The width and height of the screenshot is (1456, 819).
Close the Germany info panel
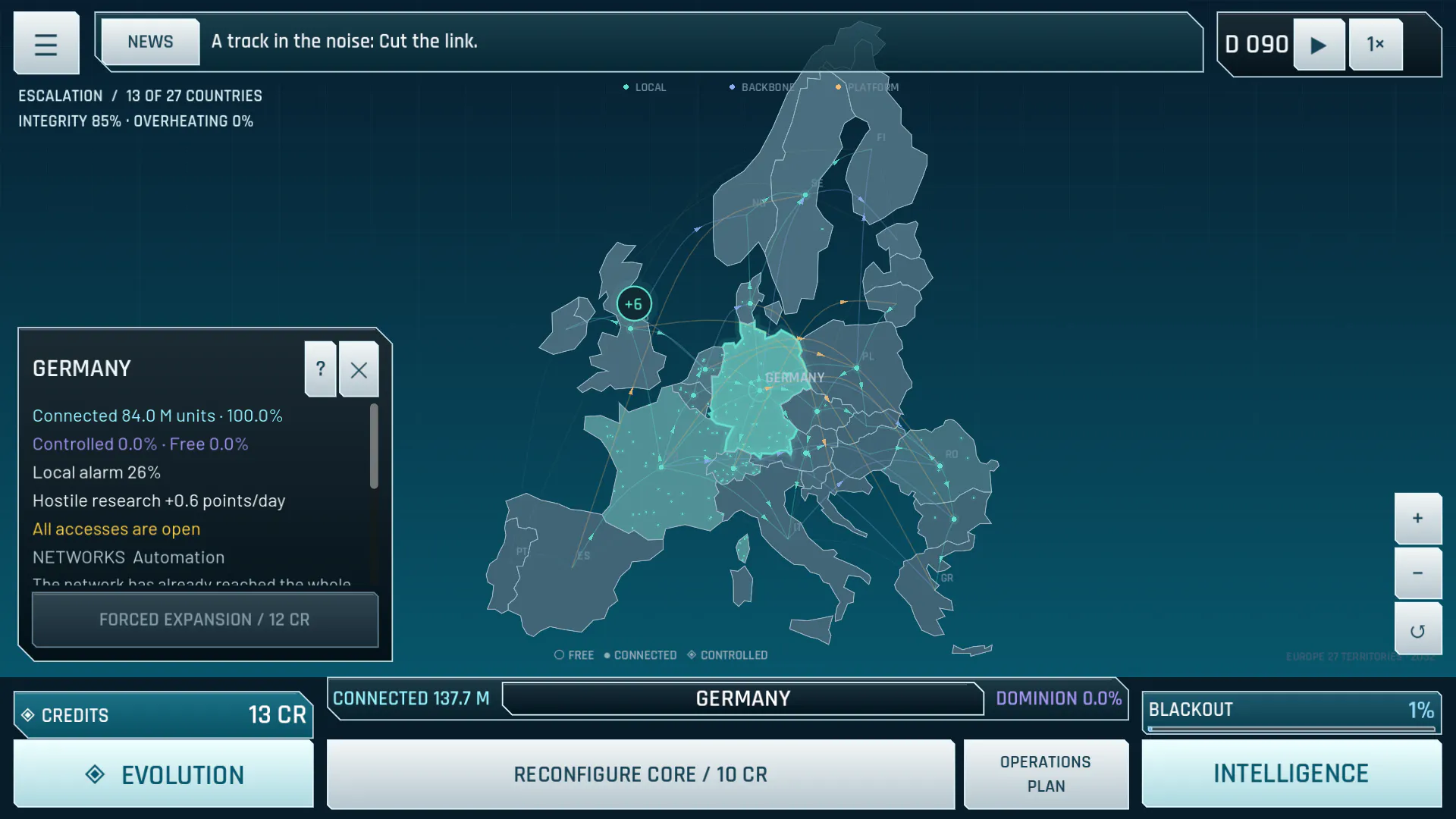[x=359, y=369]
